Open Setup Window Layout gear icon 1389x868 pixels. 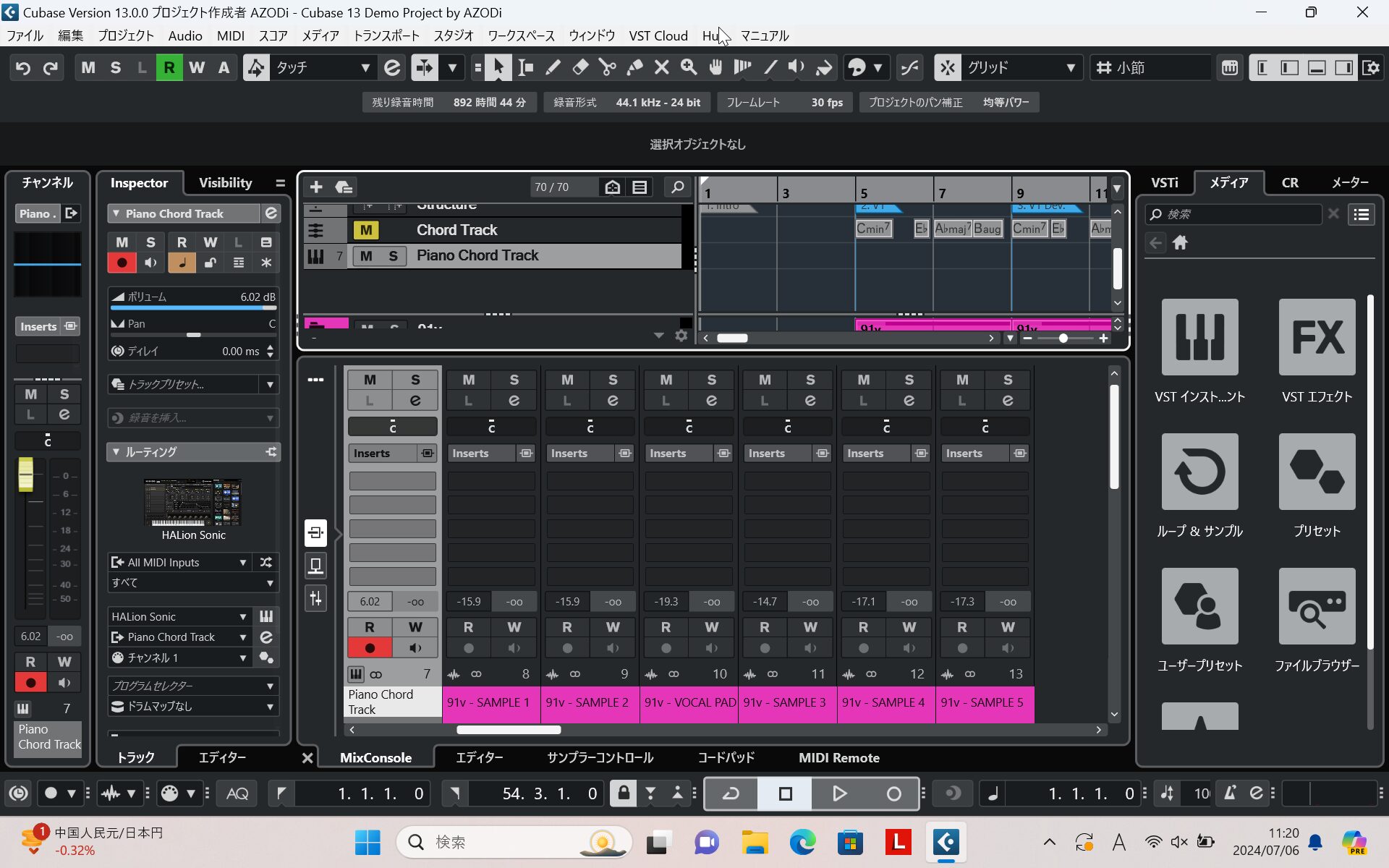(1371, 68)
